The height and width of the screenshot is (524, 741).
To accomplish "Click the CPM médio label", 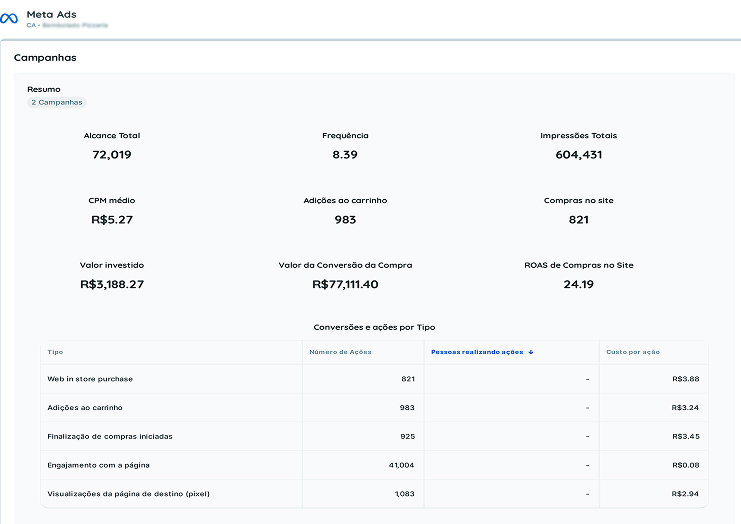I will [x=112, y=200].
